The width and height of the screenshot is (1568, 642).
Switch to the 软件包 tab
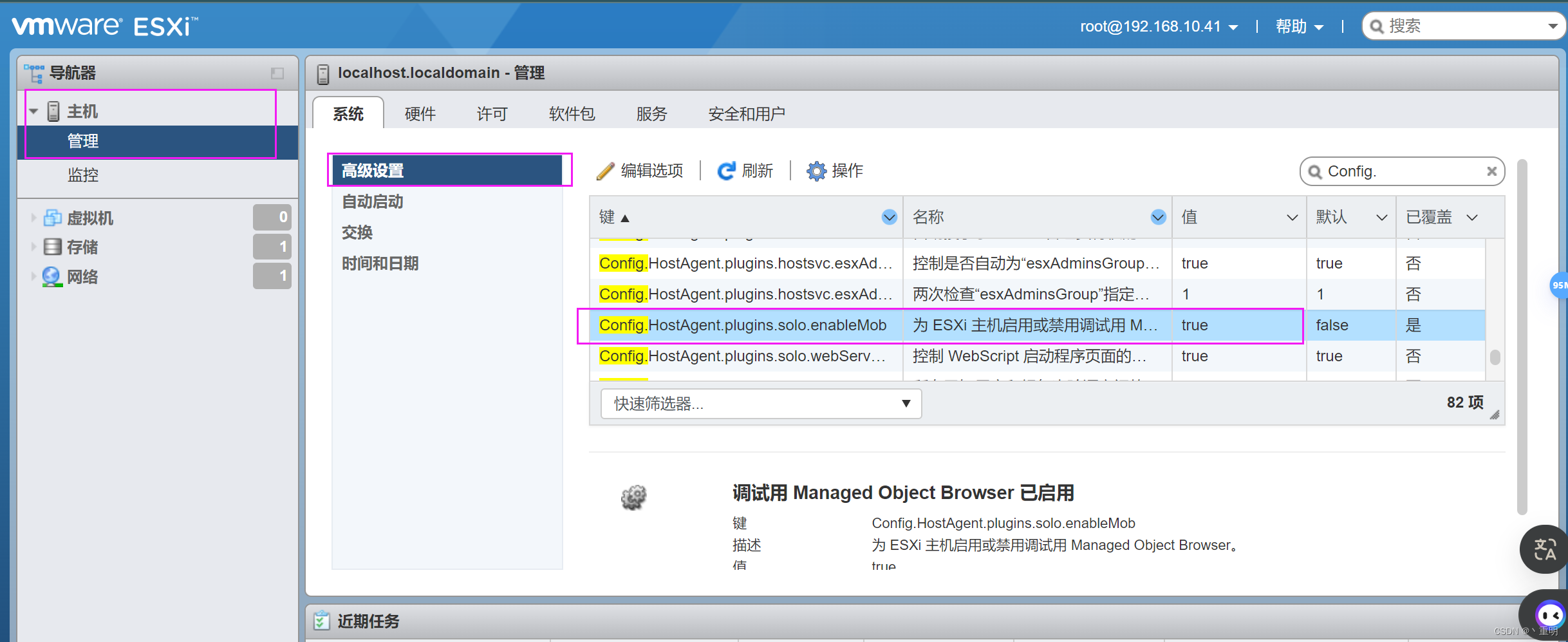click(572, 114)
